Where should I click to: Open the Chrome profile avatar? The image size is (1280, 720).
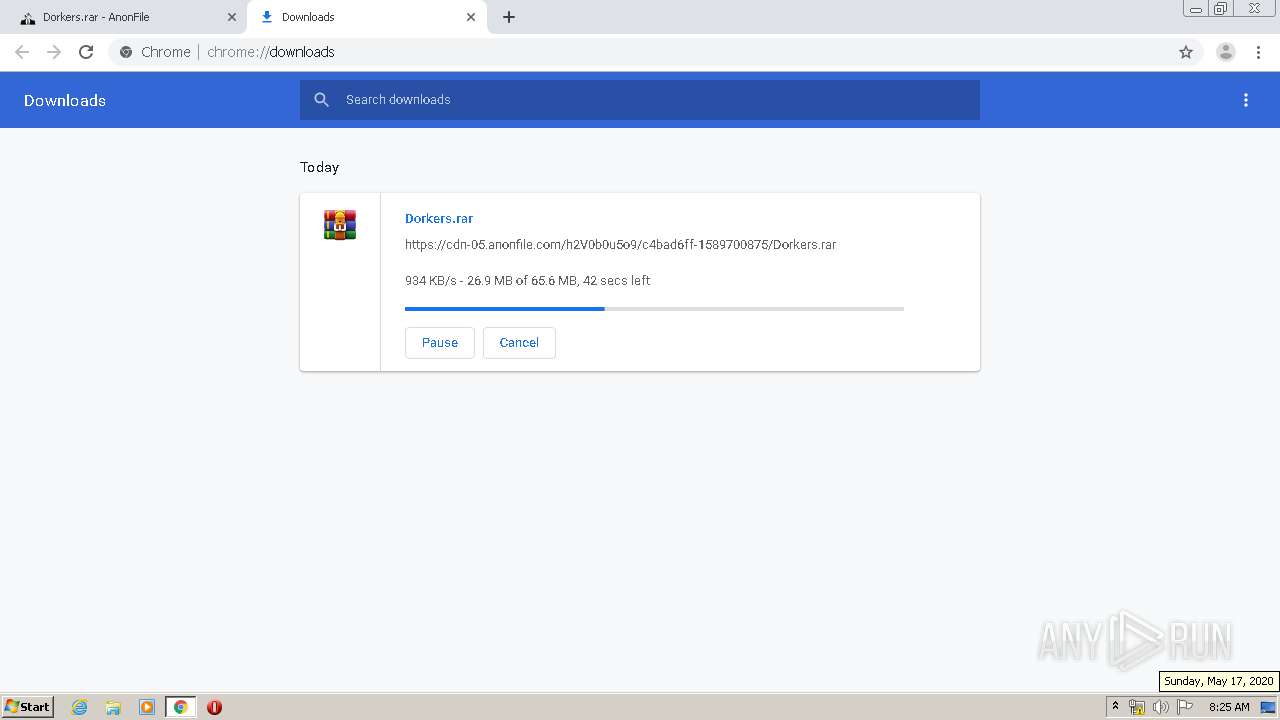pyautogui.click(x=1226, y=52)
